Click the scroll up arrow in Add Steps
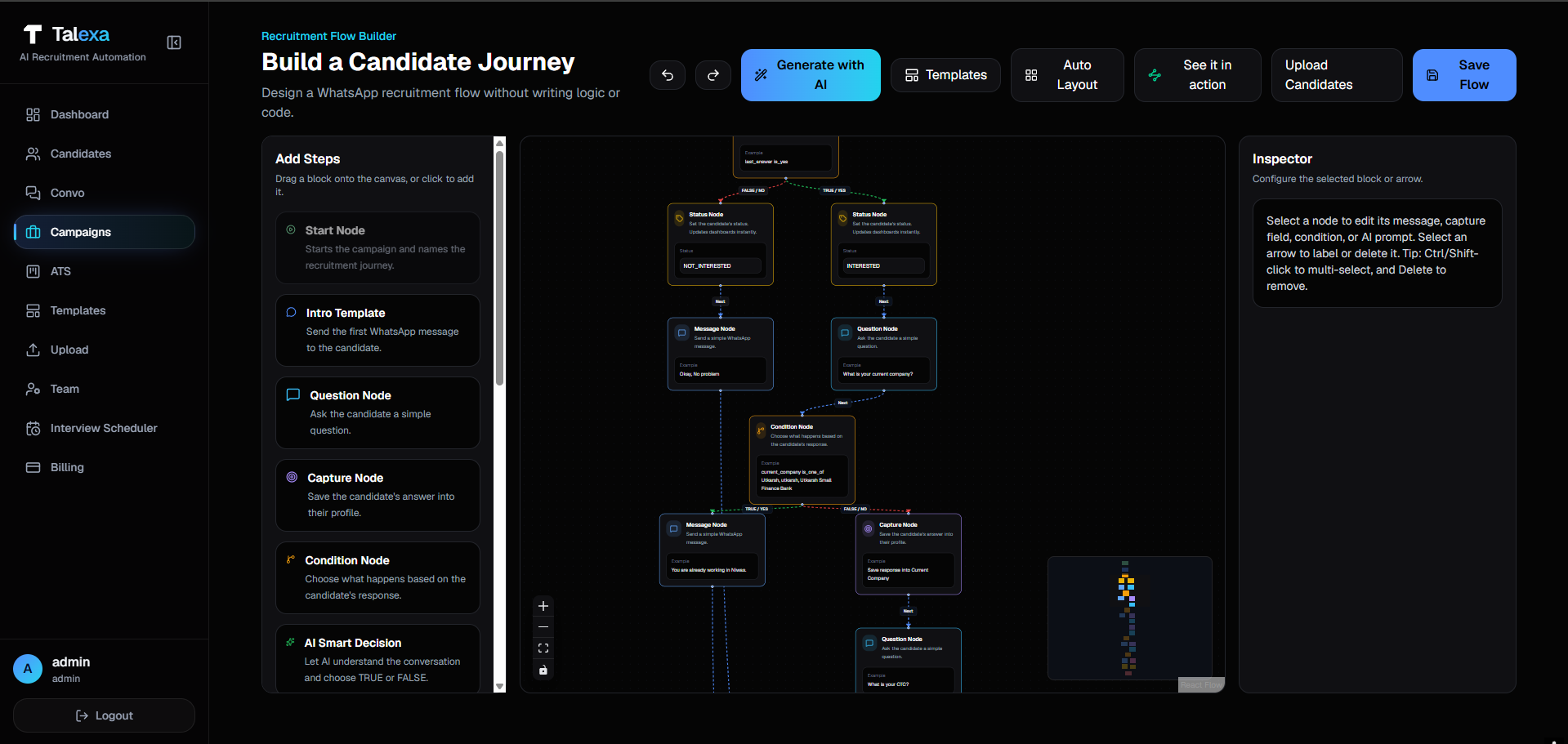 click(500, 143)
